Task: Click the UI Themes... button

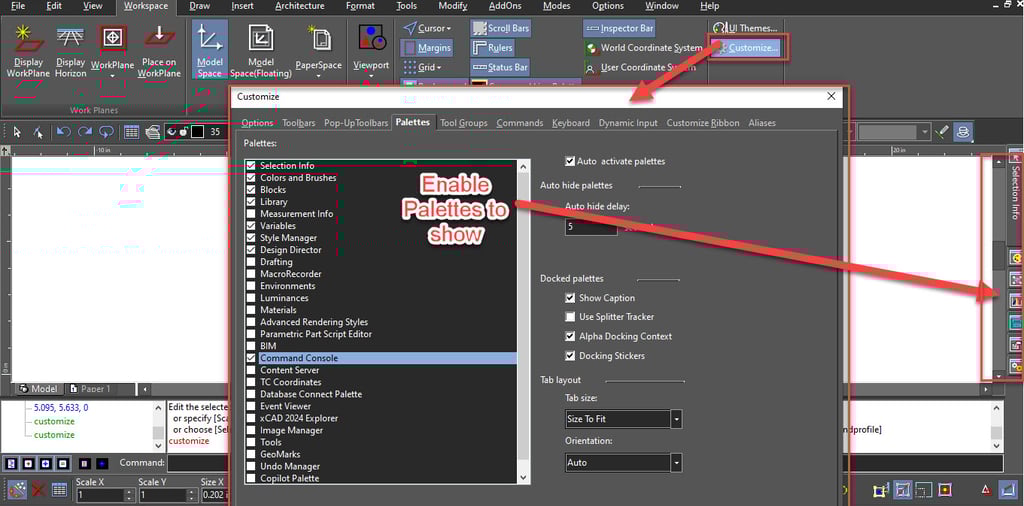Action: [745, 29]
